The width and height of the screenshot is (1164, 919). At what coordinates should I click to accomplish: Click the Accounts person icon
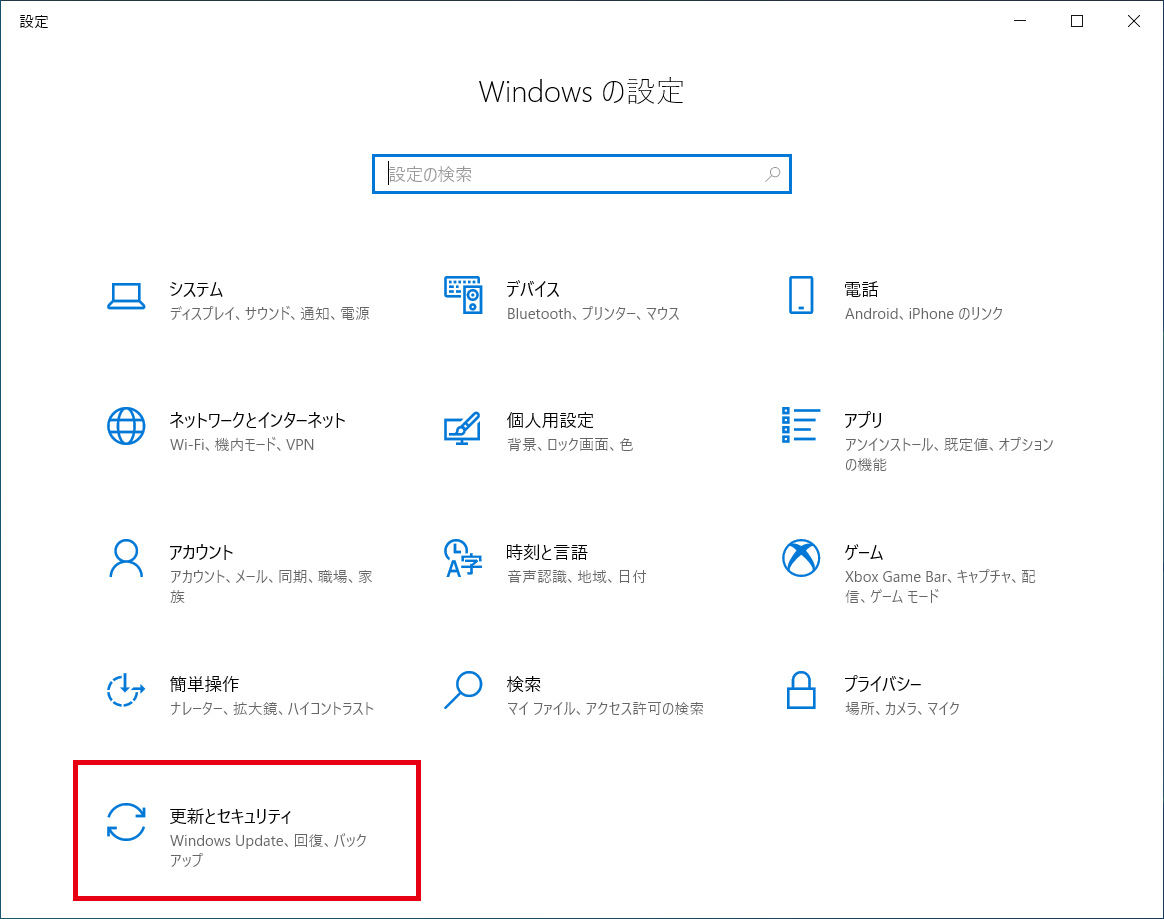(x=126, y=558)
